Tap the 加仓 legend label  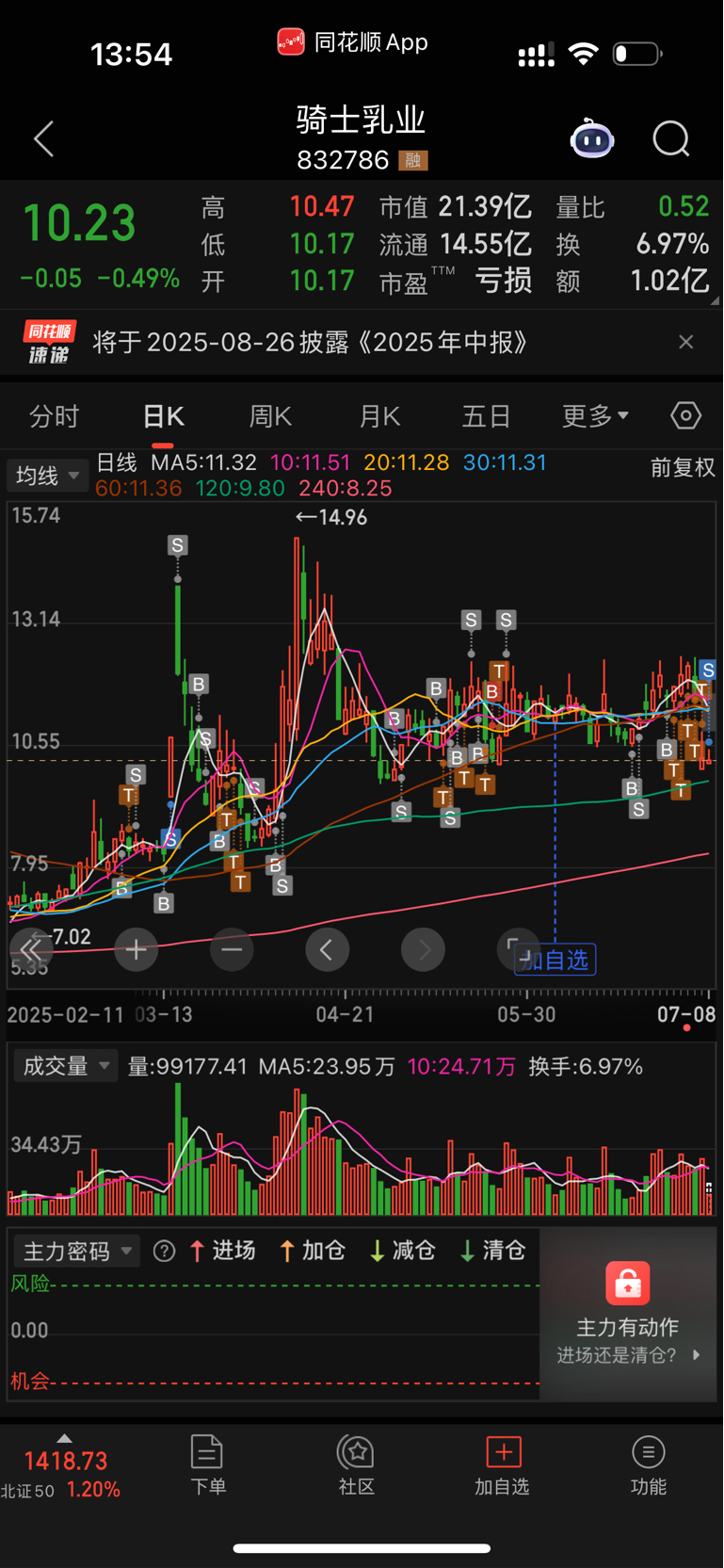pos(314,1251)
